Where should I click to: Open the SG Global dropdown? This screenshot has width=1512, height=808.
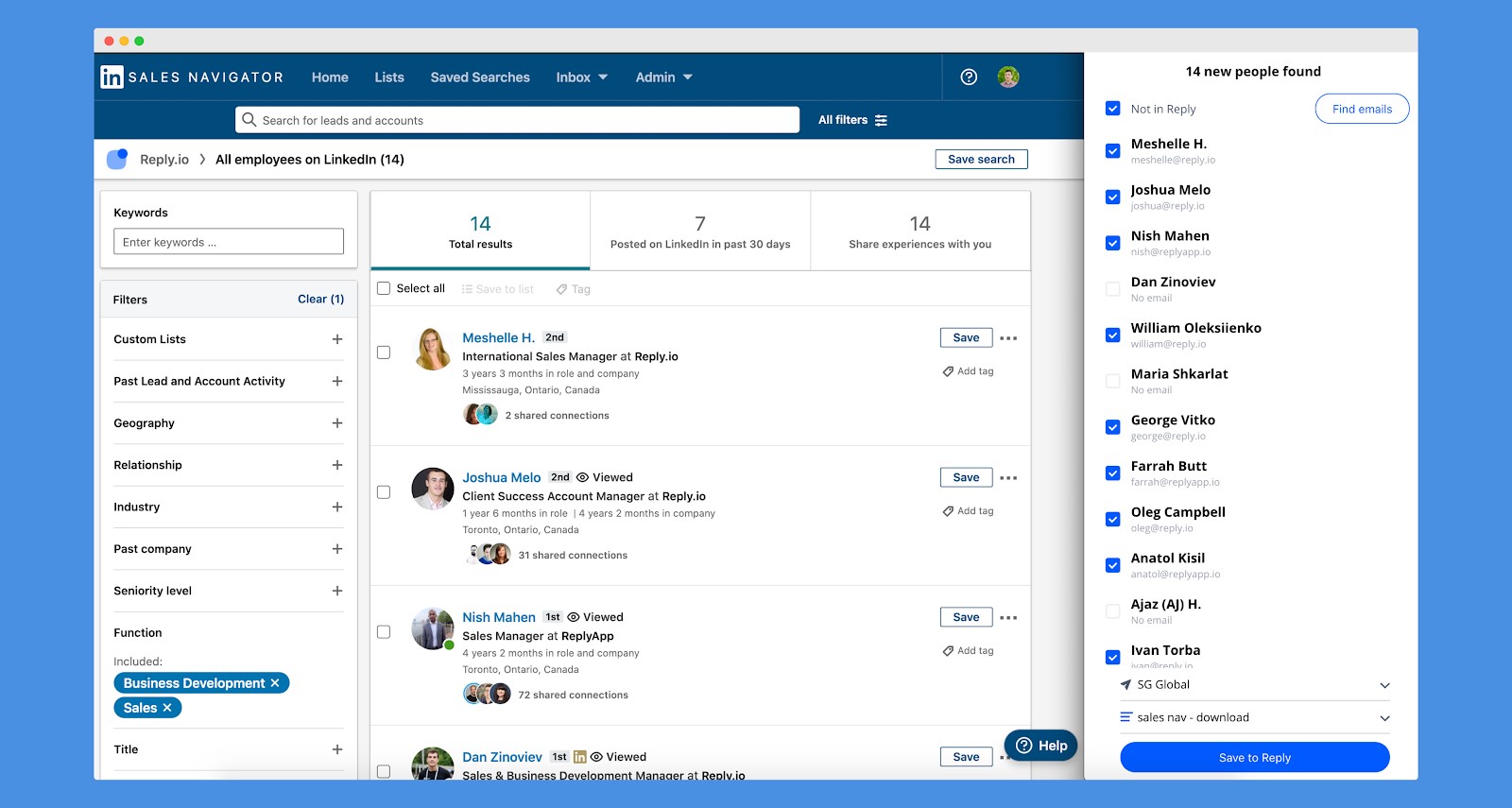[1255, 685]
